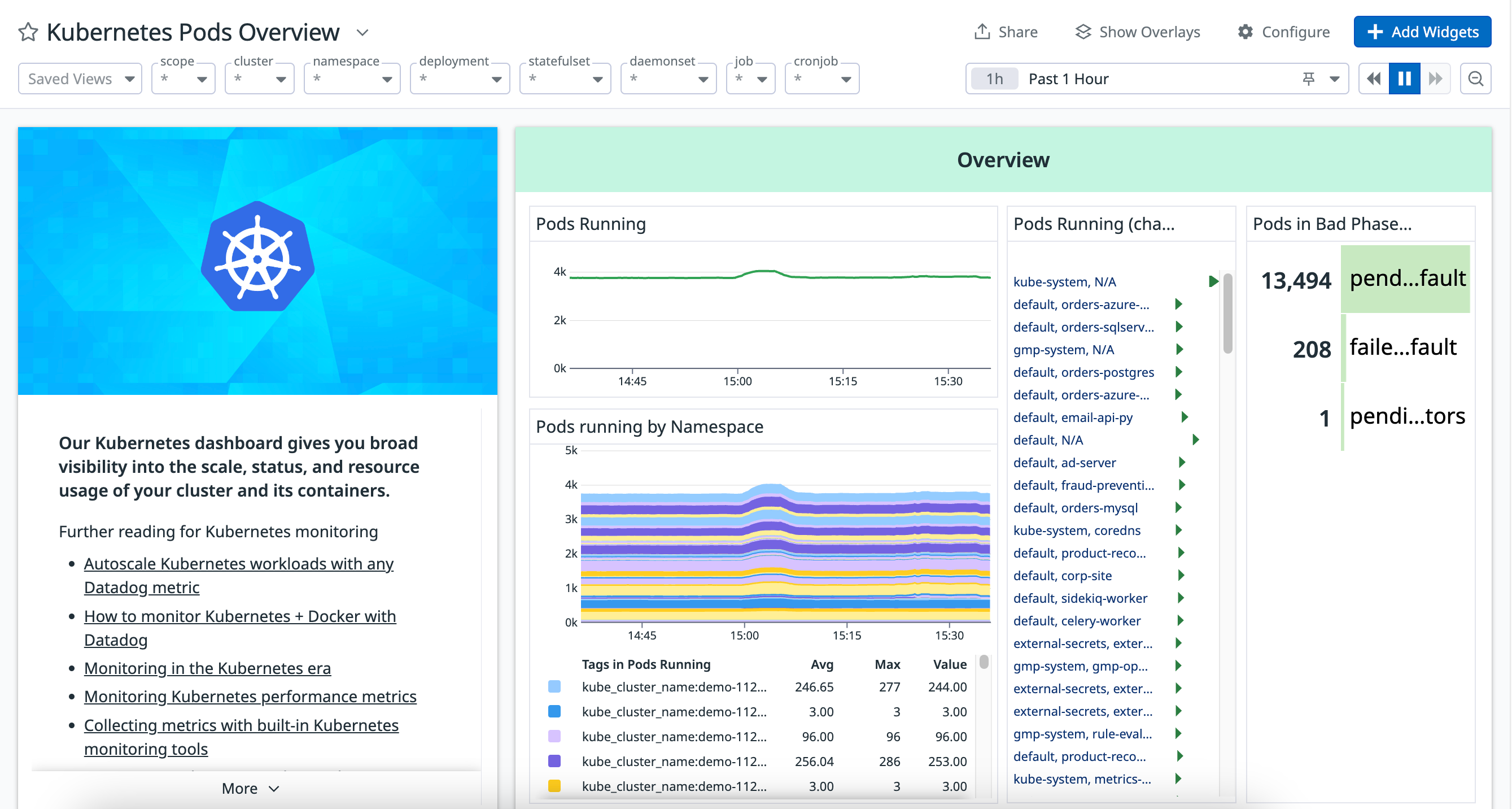This screenshot has height=809, width=1512.
Task: Open the deployment filter dropdown
Action: (x=460, y=79)
